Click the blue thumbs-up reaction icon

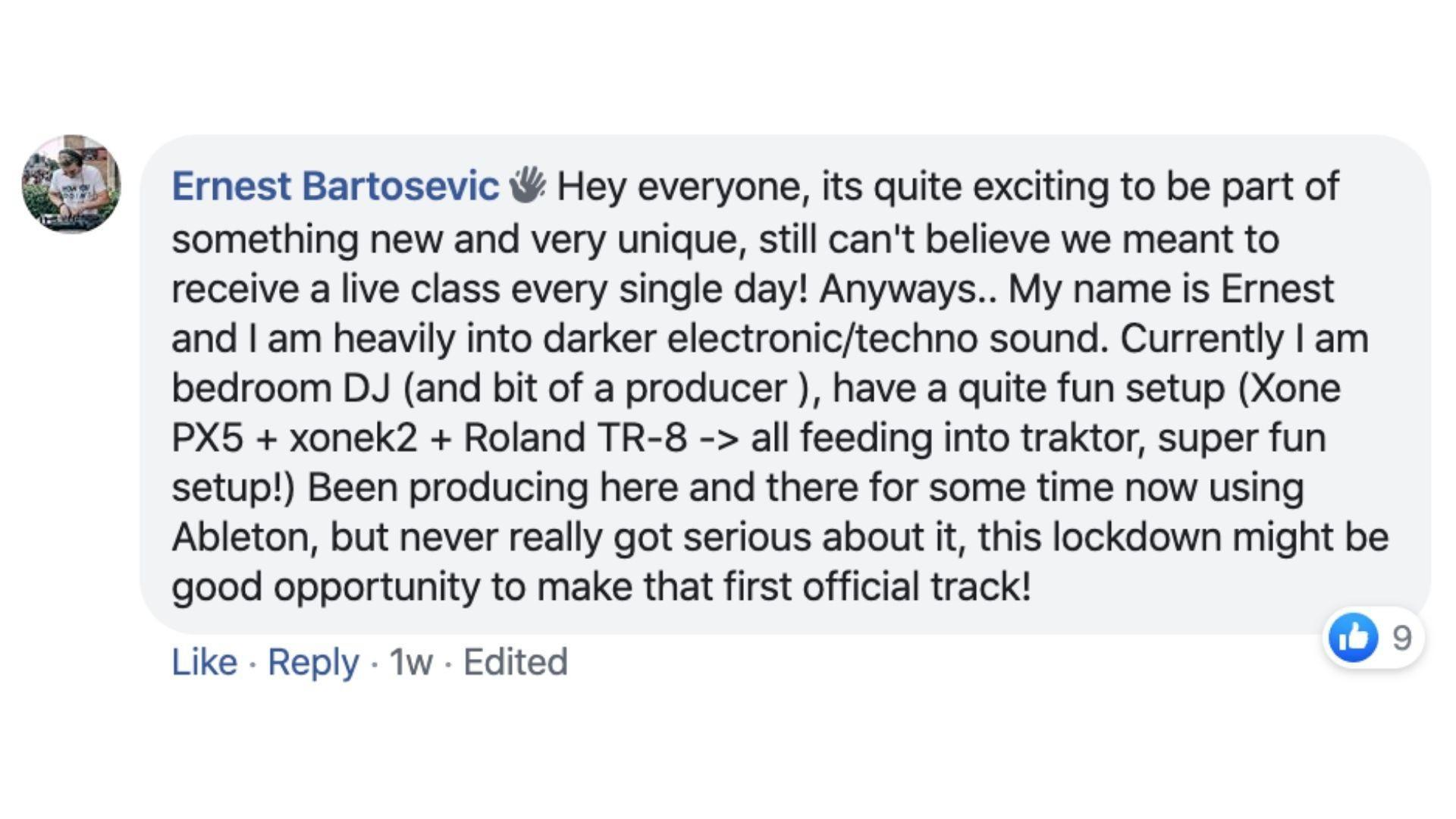point(1354,637)
